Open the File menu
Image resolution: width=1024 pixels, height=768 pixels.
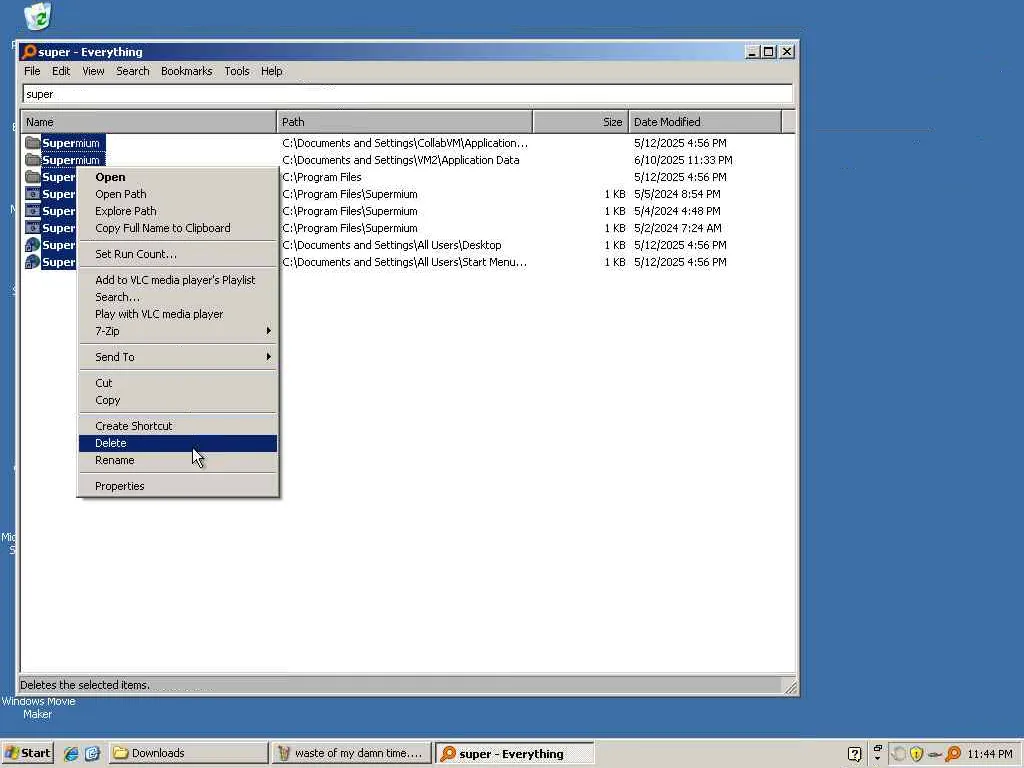click(x=32, y=71)
